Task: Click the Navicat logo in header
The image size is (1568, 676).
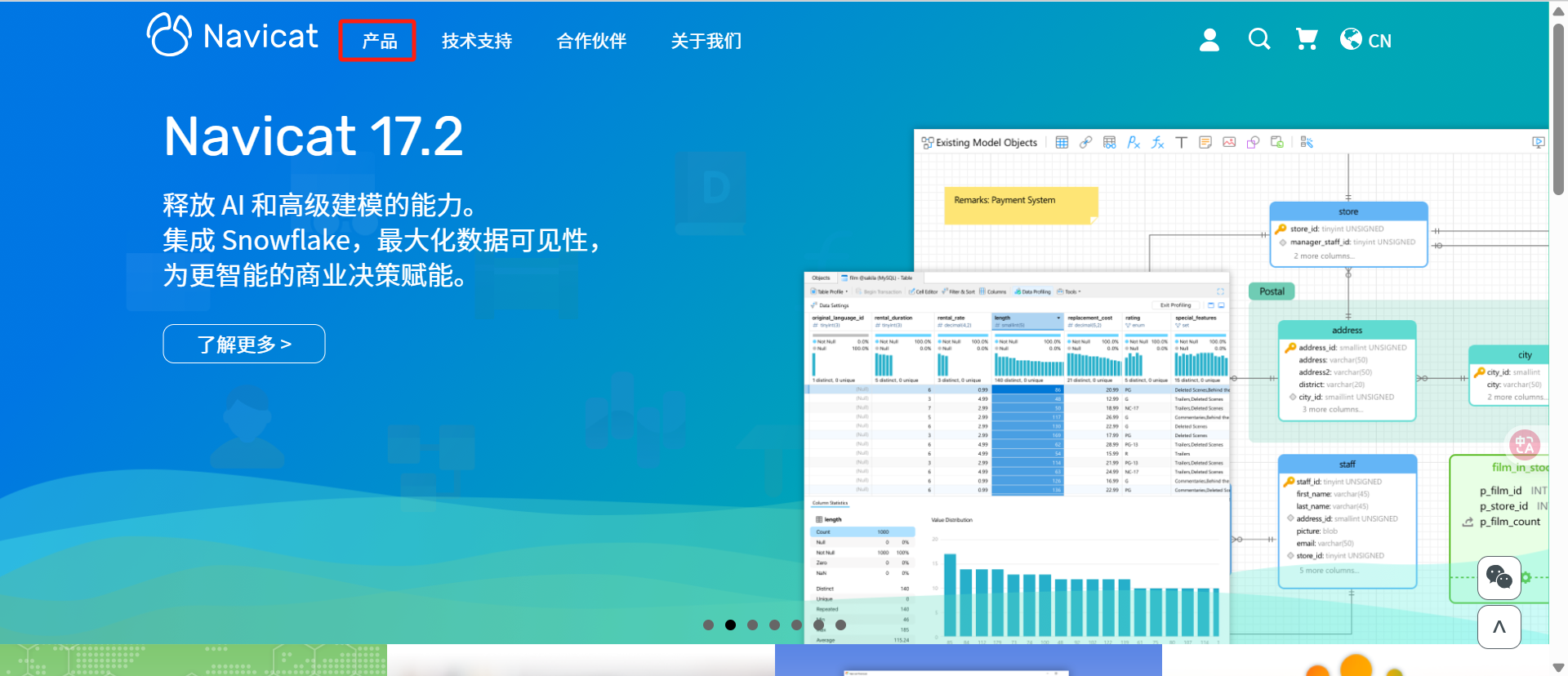Action: pos(232,35)
